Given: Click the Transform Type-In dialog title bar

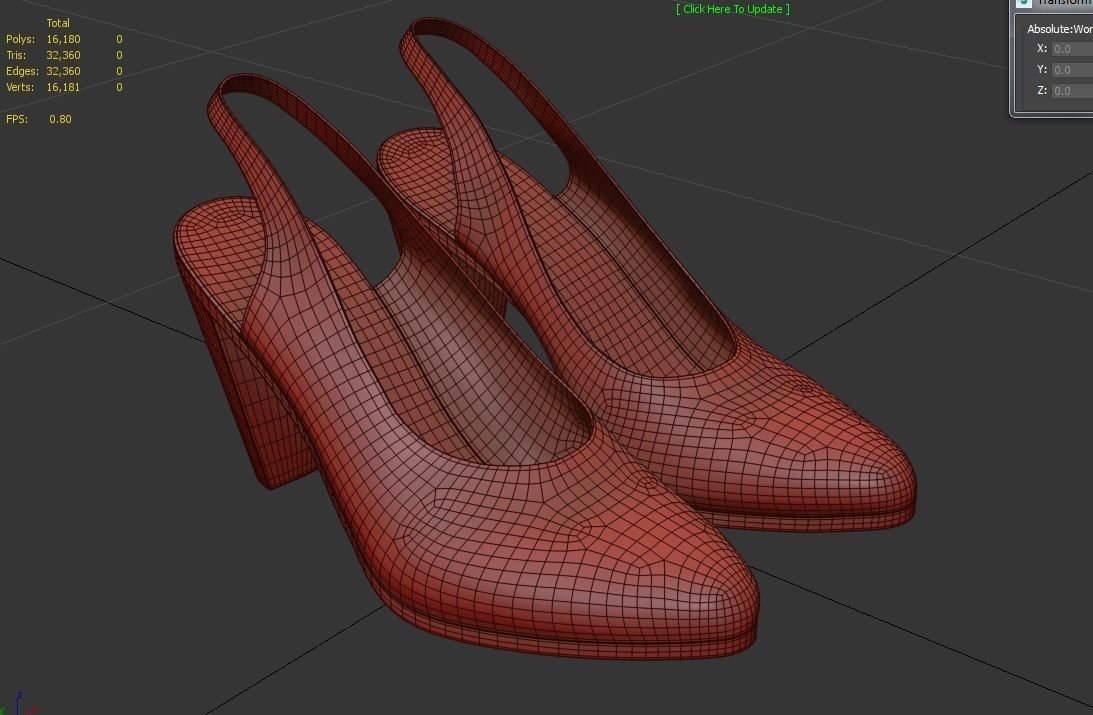Looking at the screenshot, I should 1054,3.
